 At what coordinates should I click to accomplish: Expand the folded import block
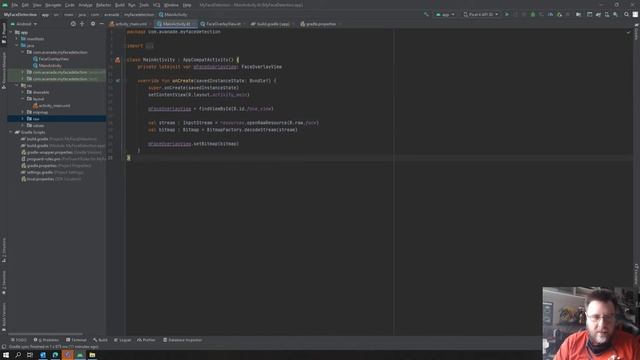click(x=150, y=46)
